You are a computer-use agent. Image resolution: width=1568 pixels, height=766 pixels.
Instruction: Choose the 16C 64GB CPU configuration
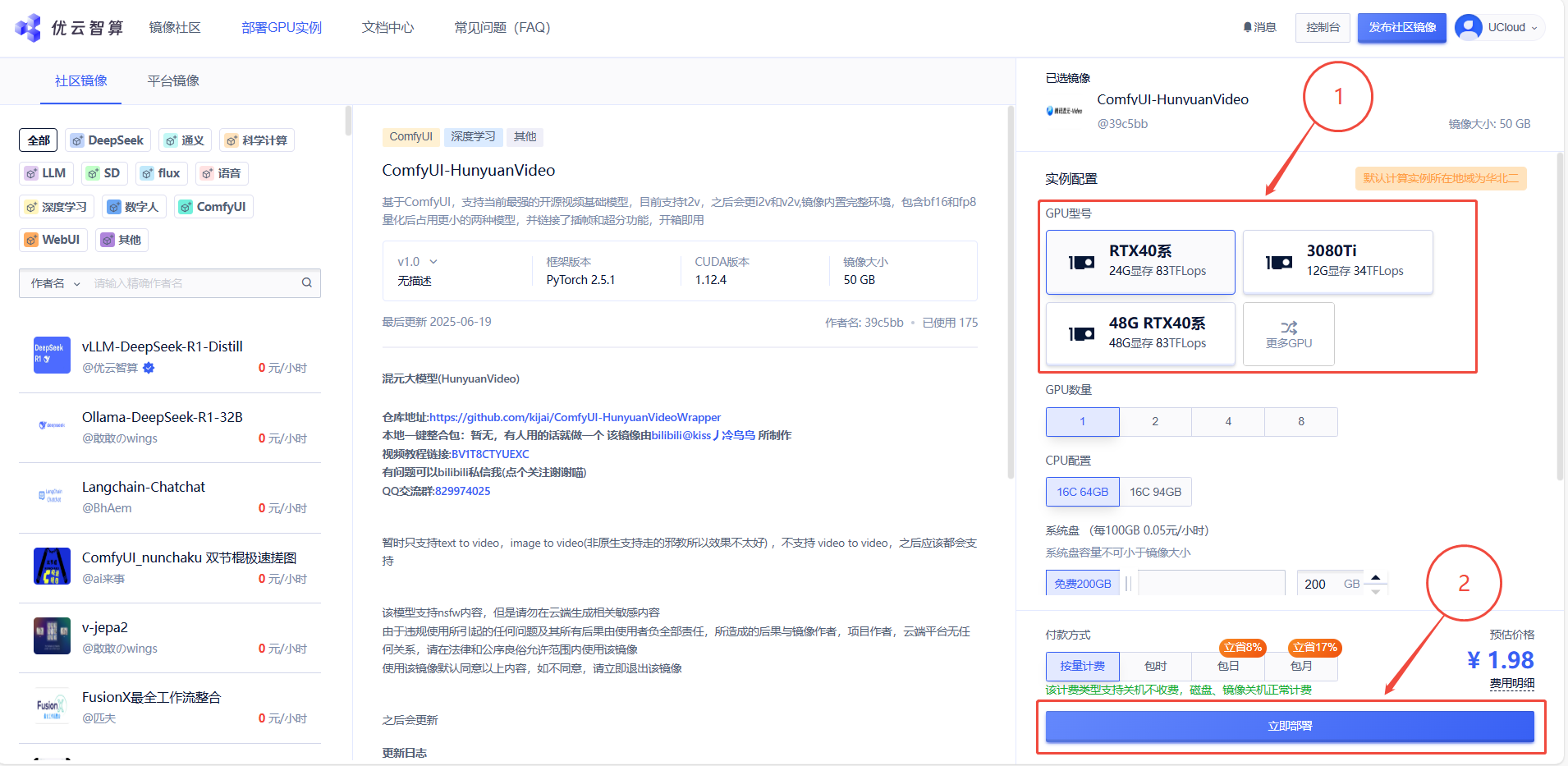tap(1083, 492)
